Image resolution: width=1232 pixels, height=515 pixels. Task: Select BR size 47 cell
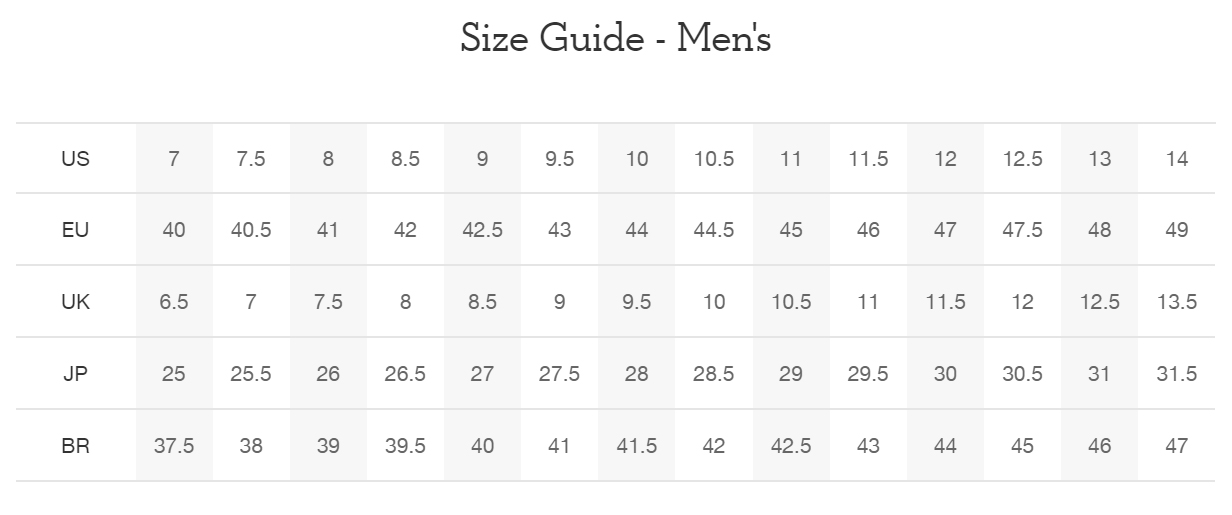click(x=1177, y=446)
